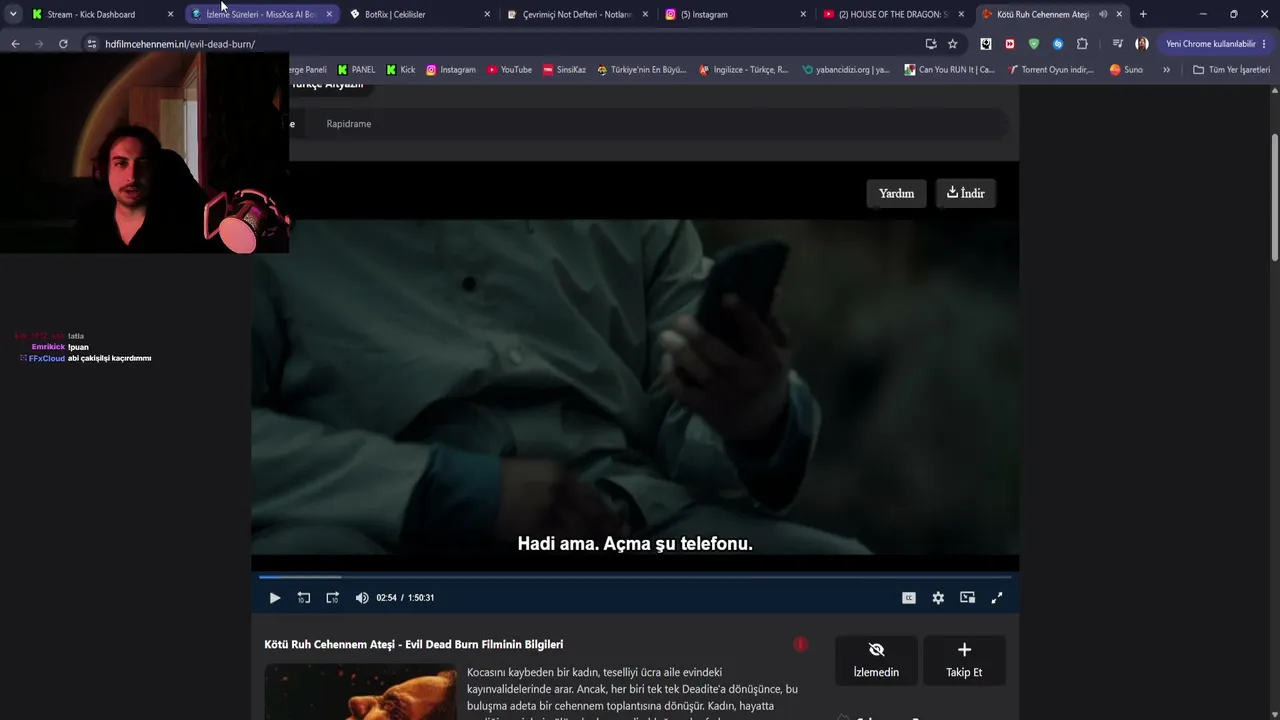View site information for hdfilmcehennemi

click(92, 44)
